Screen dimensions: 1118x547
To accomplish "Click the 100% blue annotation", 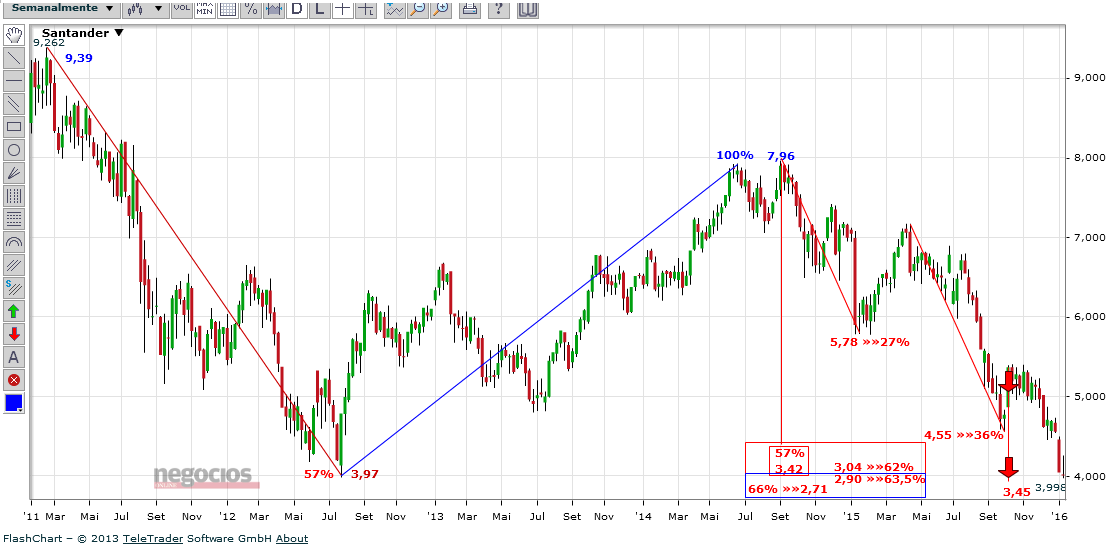I will (x=735, y=155).
